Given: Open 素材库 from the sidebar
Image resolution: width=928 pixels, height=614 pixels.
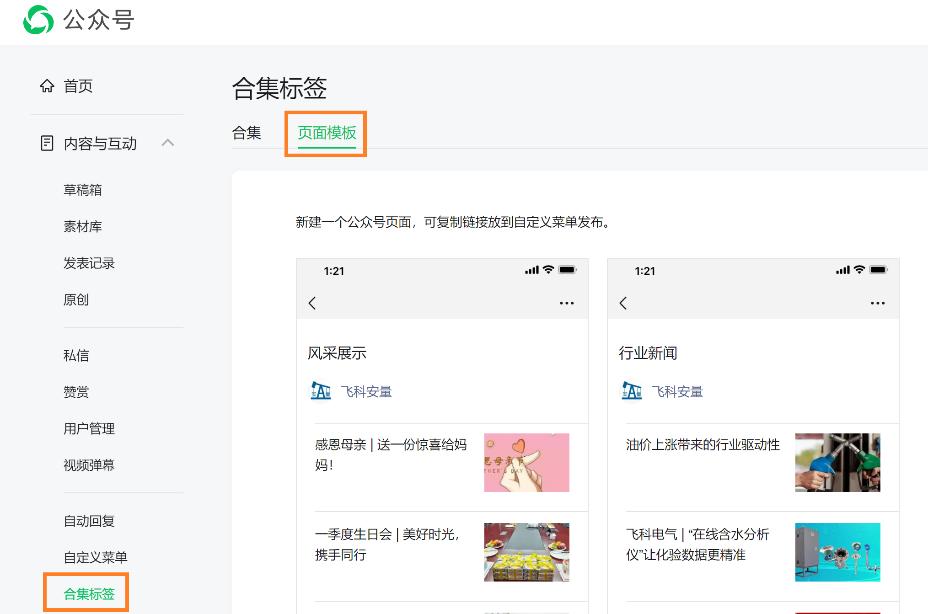Looking at the screenshot, I should pyautogui.click(x=83, y=226).
